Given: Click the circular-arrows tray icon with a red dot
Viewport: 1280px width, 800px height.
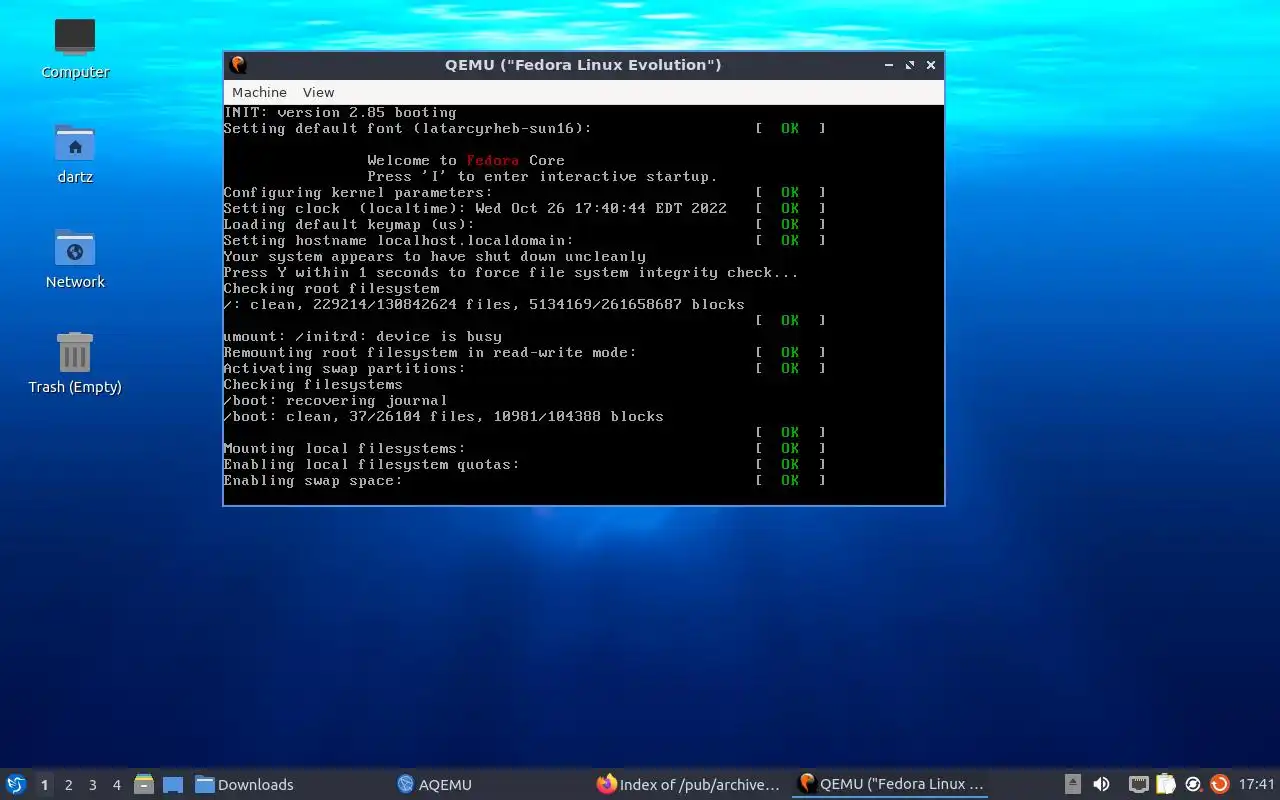Looking at the screenshot, I should pyautogui.click(x=1193, y=784).
